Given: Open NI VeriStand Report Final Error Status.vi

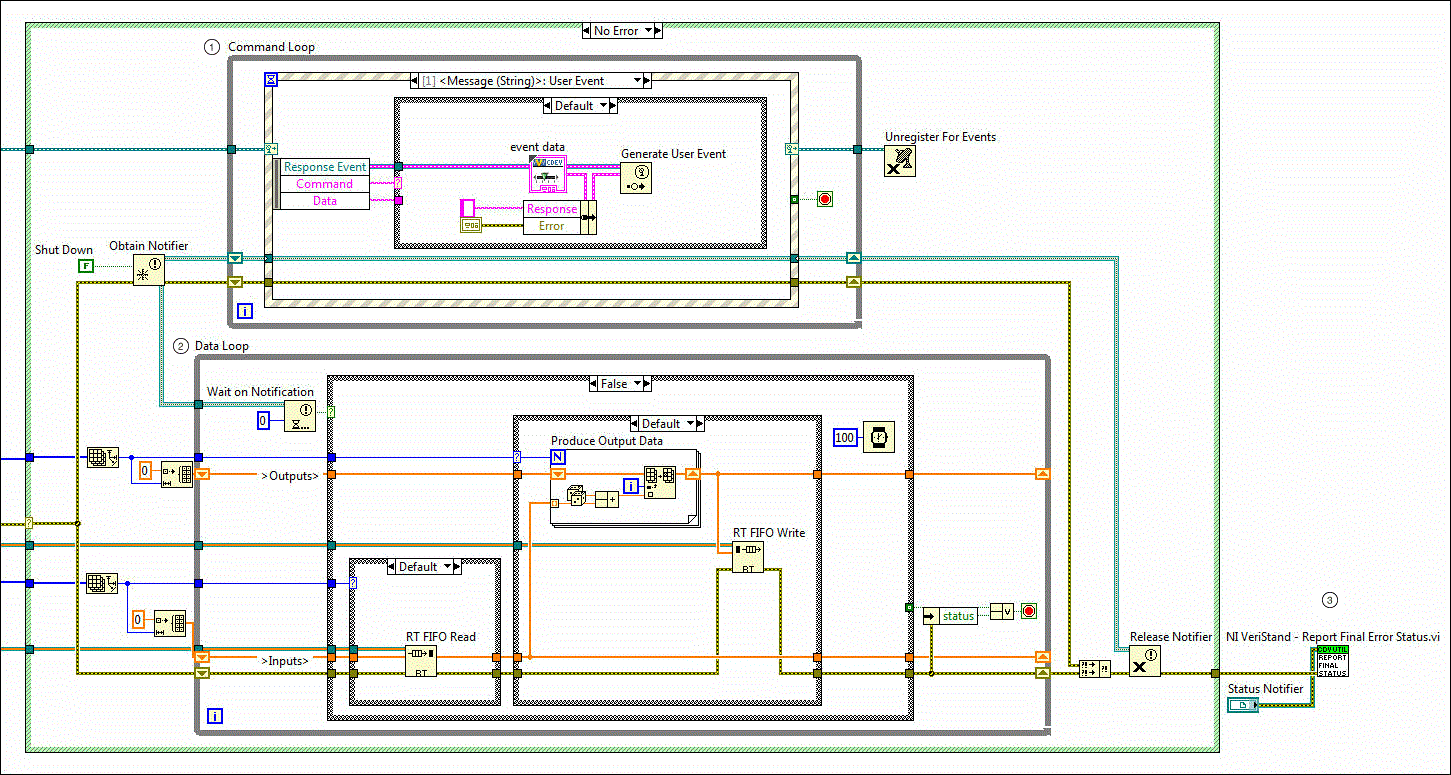Looking at the screenshot, I should tap(1332, 661).
